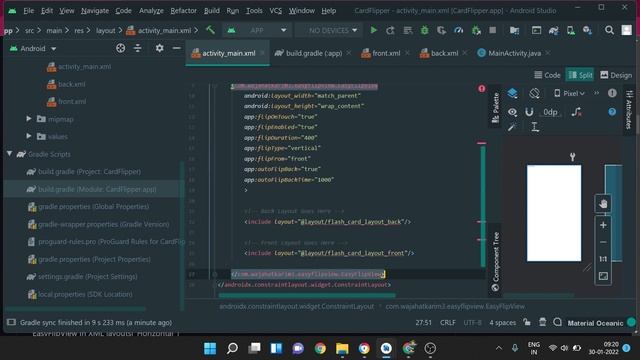
Task: Click Zoom to Fit Screen icon
Action: click(603, 276)
